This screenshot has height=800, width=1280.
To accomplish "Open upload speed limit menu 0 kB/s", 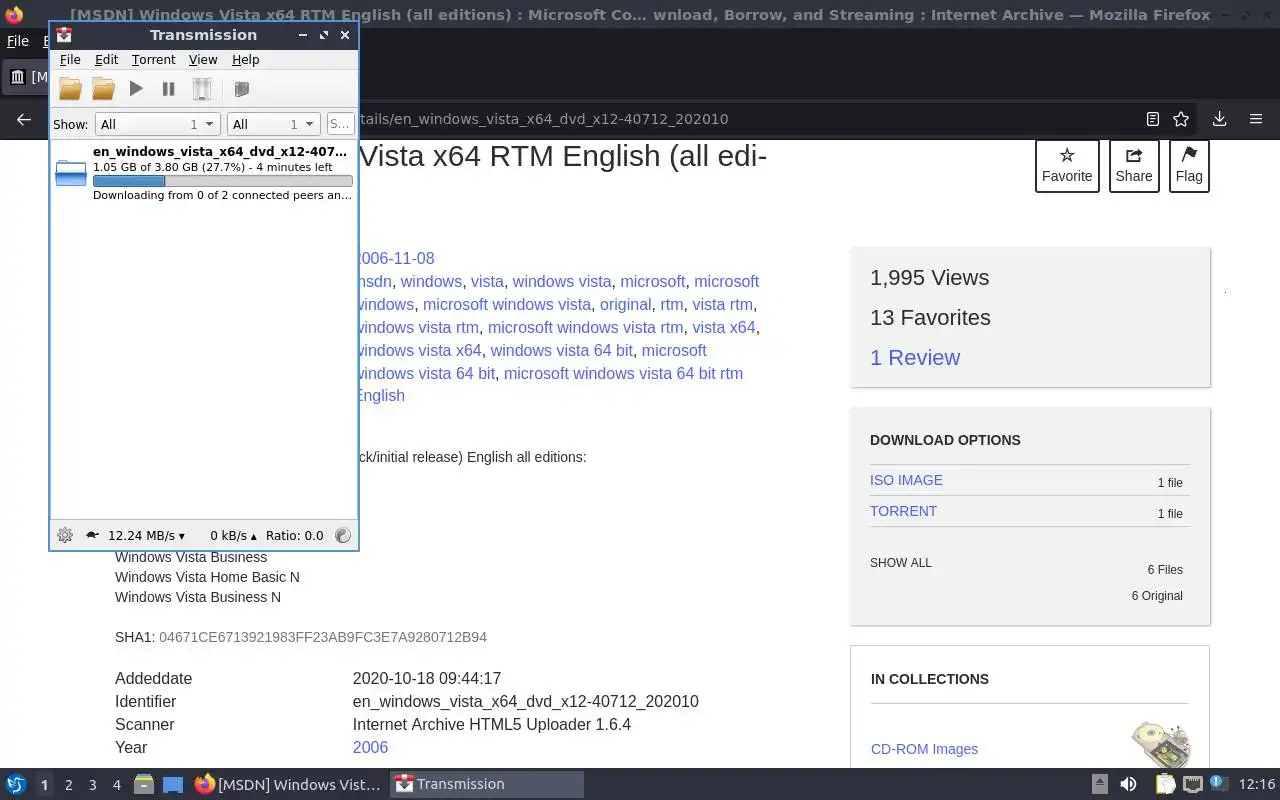I will [233, 535].
